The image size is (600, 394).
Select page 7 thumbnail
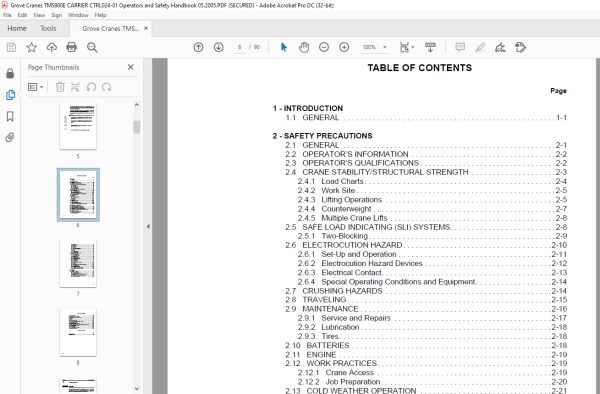78,264
